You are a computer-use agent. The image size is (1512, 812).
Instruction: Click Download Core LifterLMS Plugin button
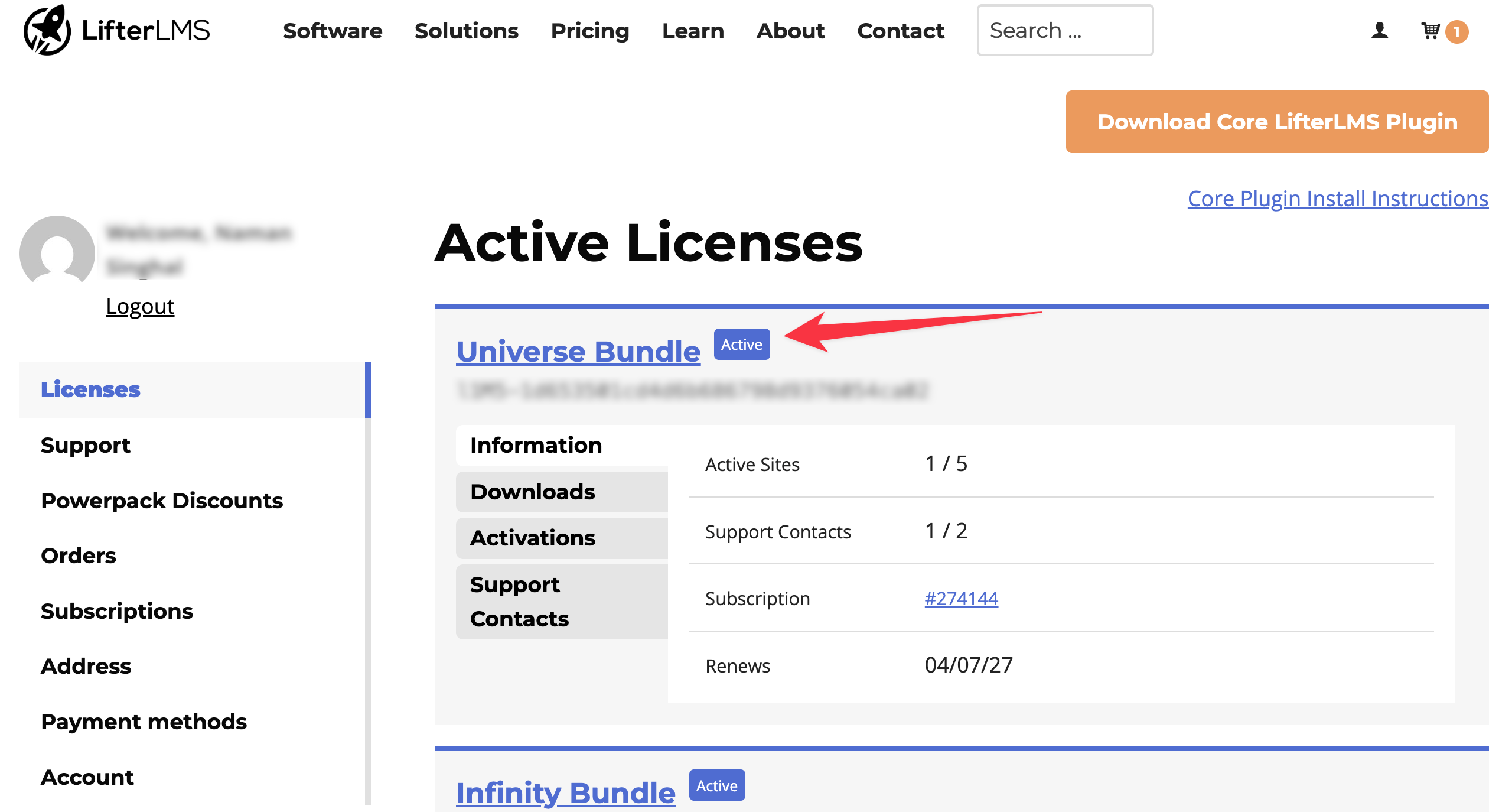[x=1277, y=122]
